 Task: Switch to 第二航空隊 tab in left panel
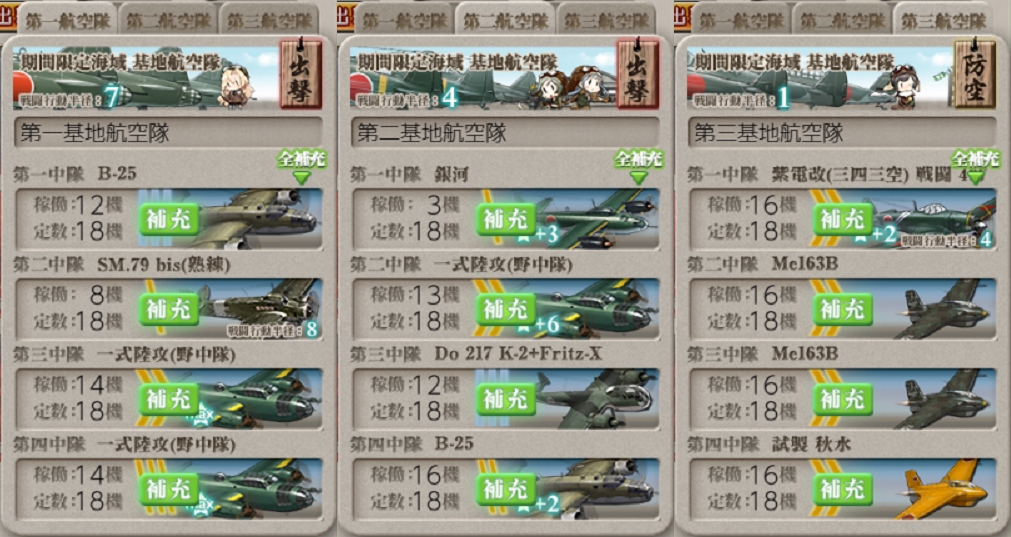click(x=167, y=20)
